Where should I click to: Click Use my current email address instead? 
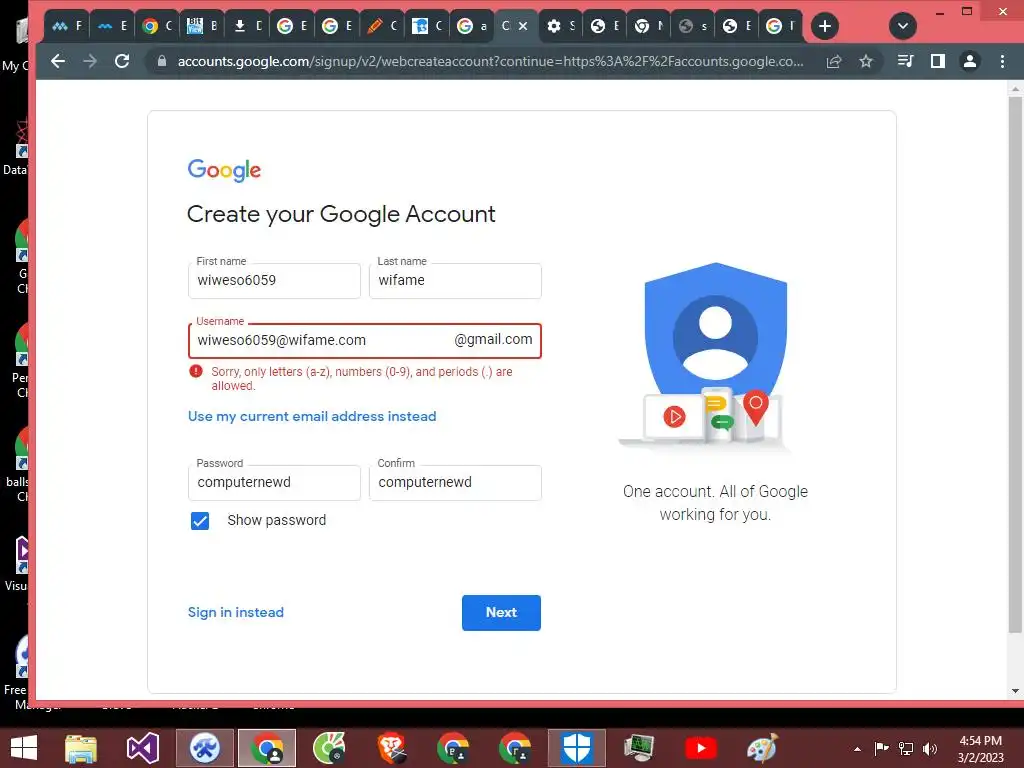312,416
